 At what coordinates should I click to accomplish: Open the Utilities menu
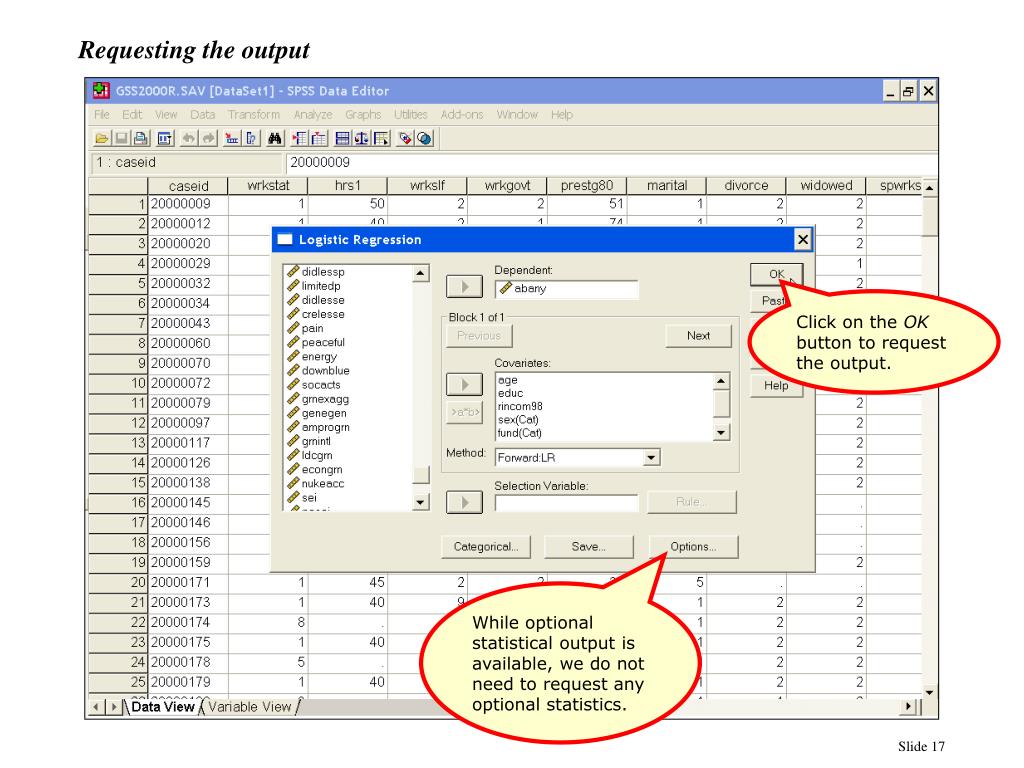pos(411,114)
